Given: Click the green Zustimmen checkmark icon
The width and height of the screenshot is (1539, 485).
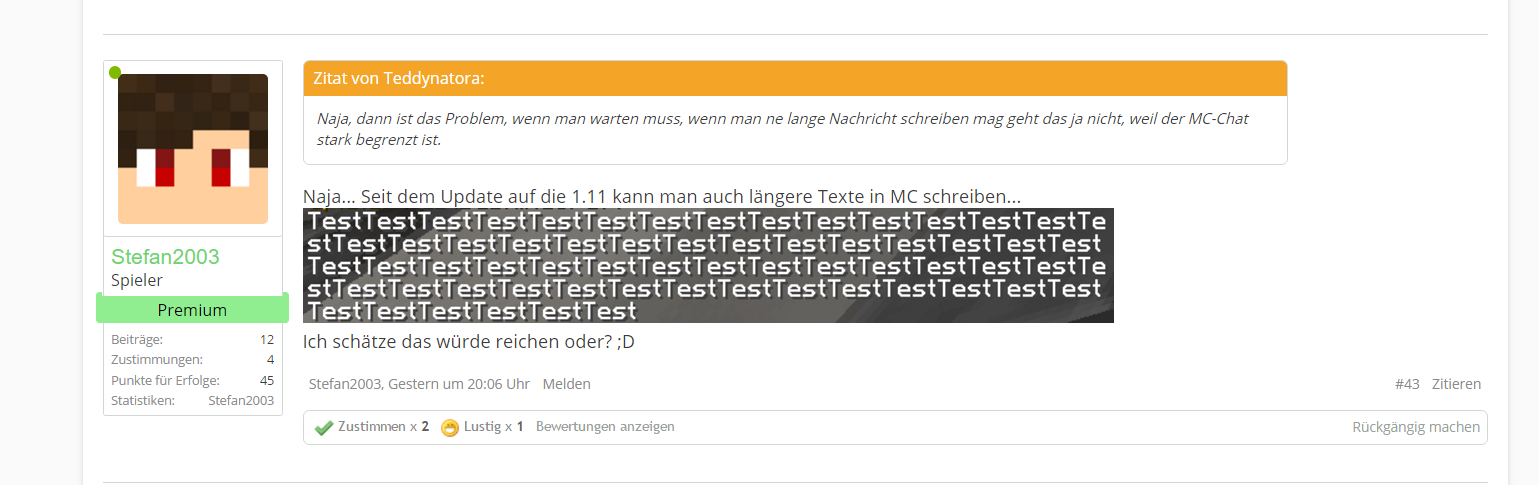Looking at the screenshot, I should pyautogui.click(x=323, y=428).
